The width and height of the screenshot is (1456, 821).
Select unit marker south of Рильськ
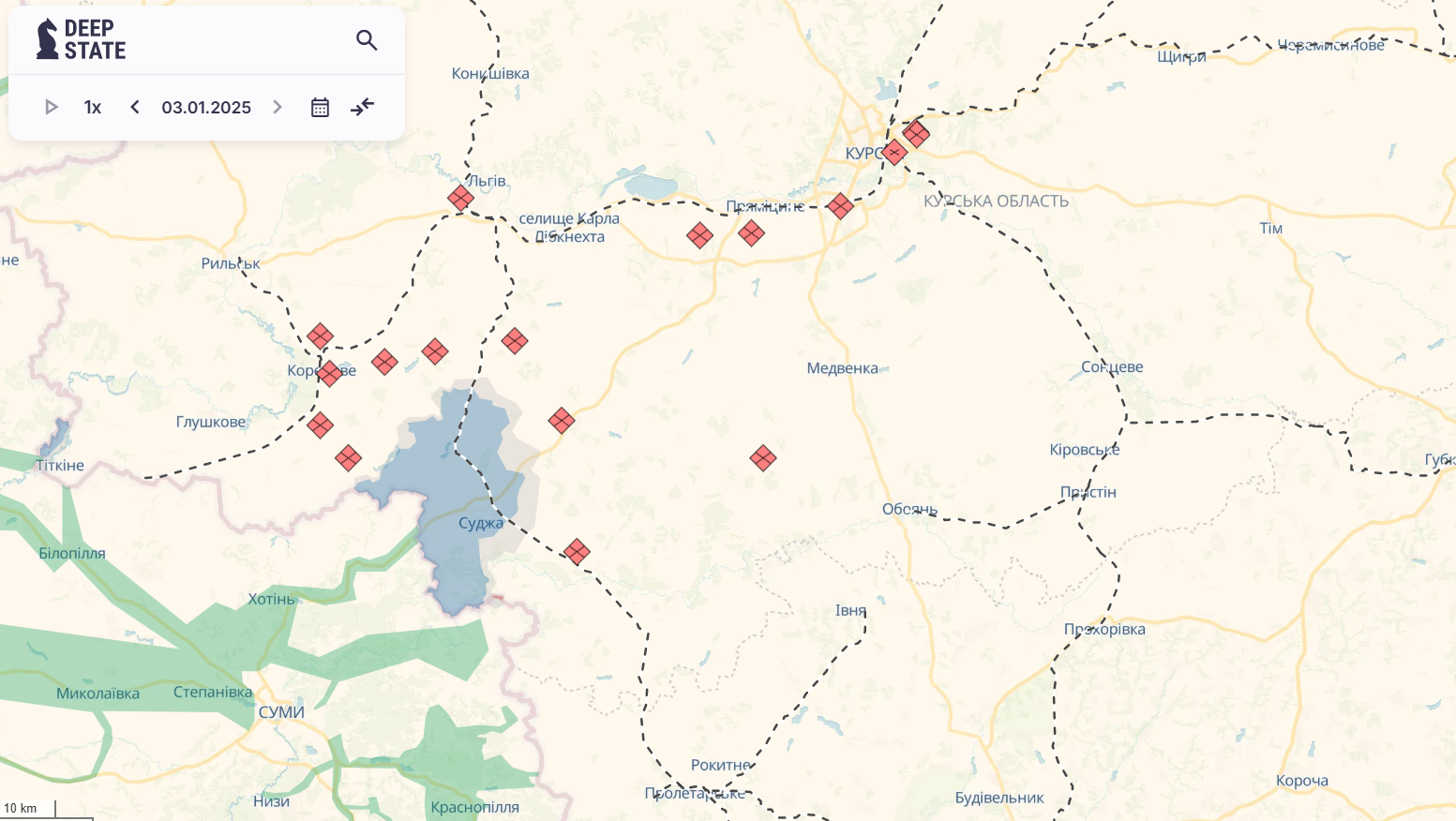click(x=320, y=336)
